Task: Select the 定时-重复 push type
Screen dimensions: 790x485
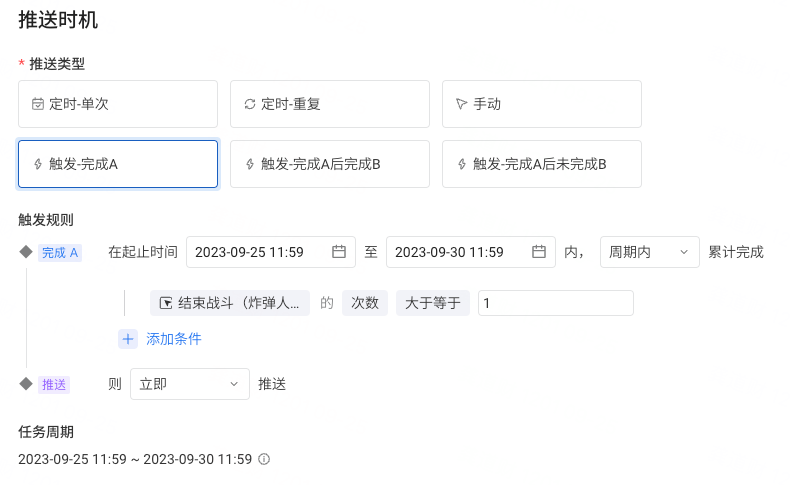Action: tap(330, 104)
